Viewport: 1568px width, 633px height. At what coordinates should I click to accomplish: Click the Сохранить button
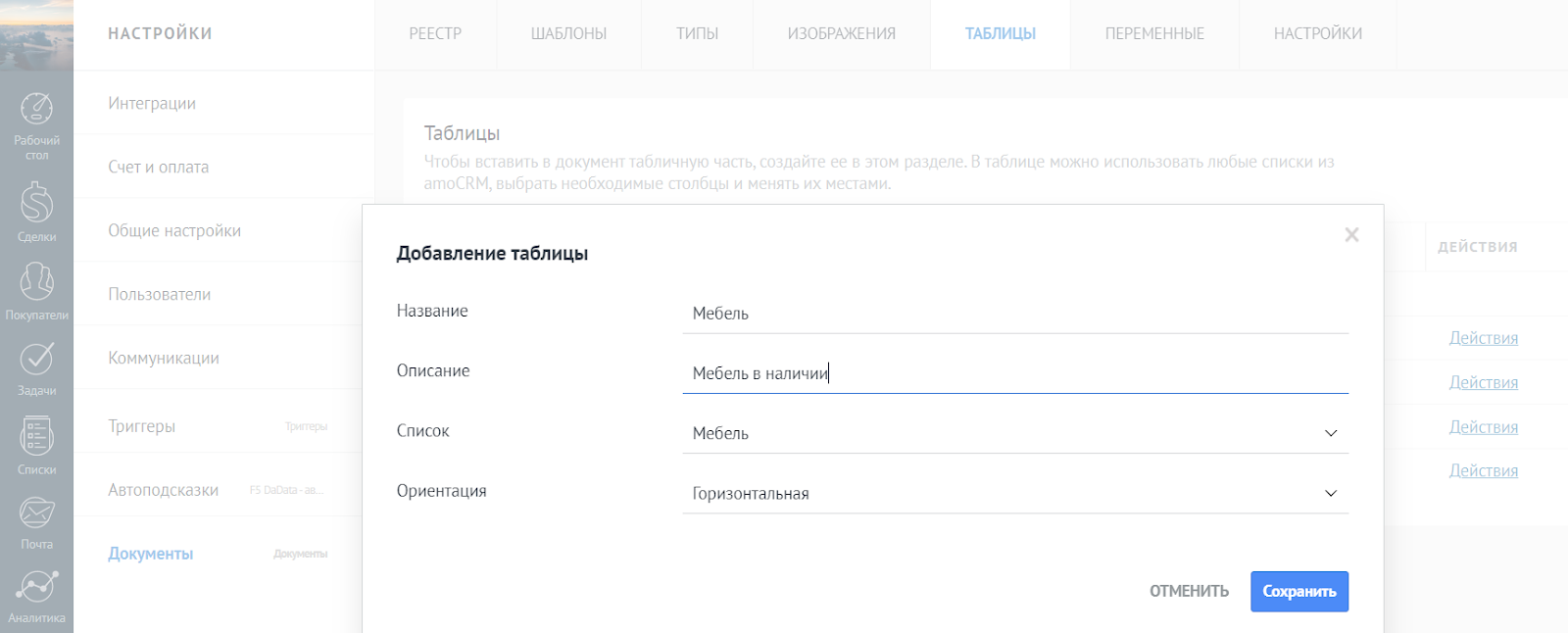(1298, 592)
